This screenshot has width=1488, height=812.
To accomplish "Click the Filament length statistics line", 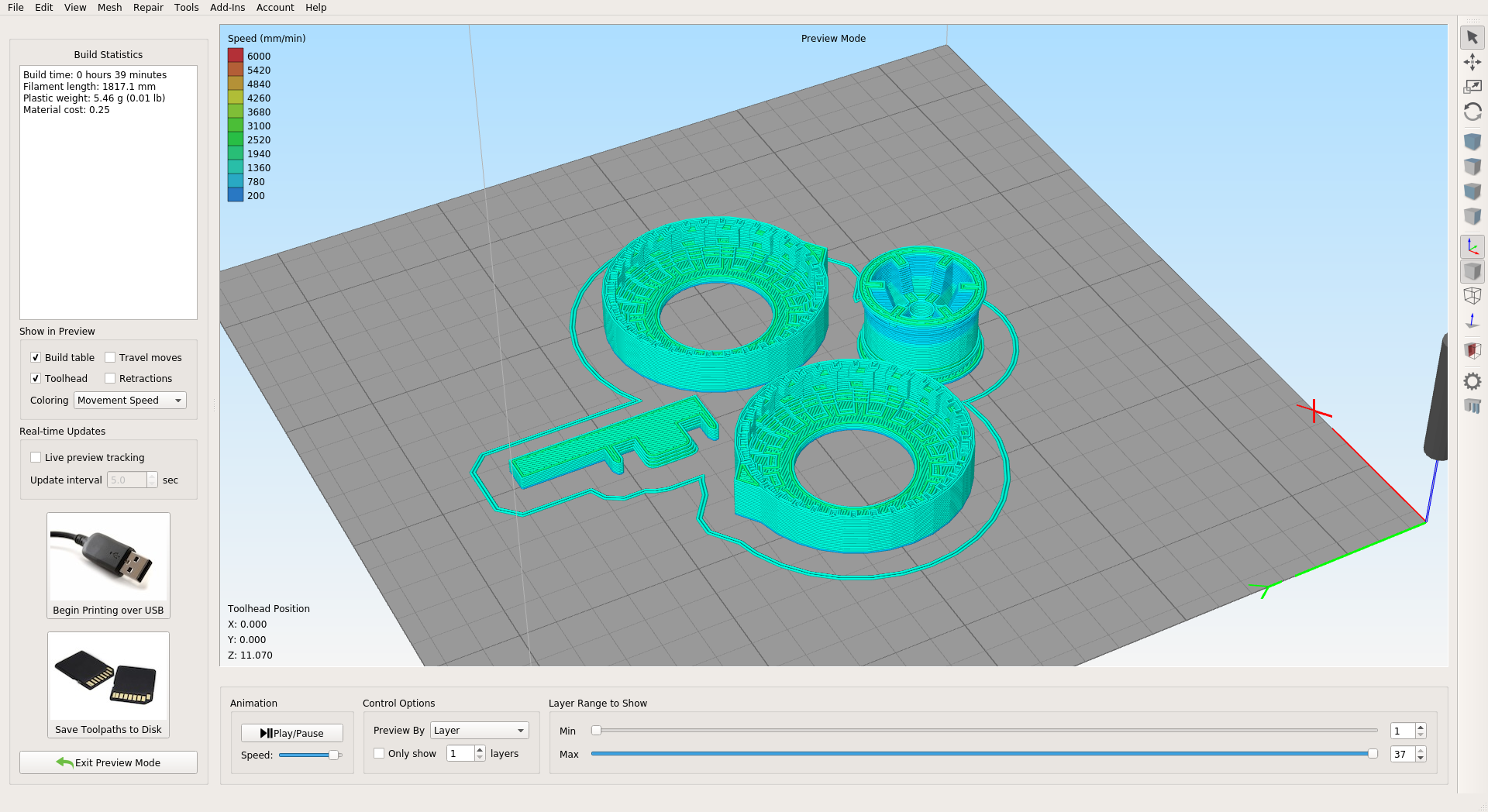I will [x=90, y=87].
